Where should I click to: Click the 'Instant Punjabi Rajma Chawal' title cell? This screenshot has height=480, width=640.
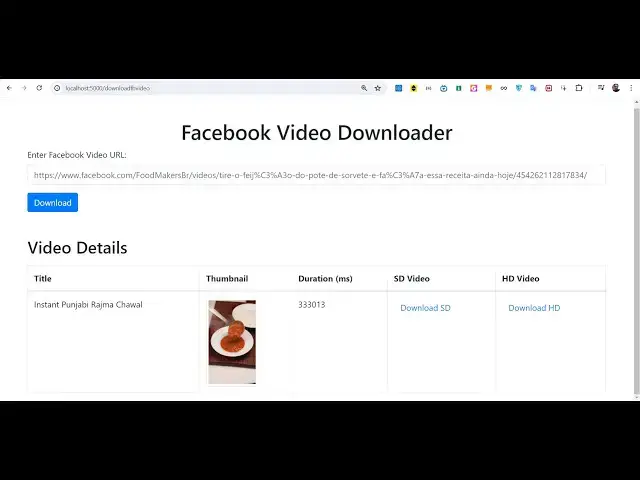point(88,305)
